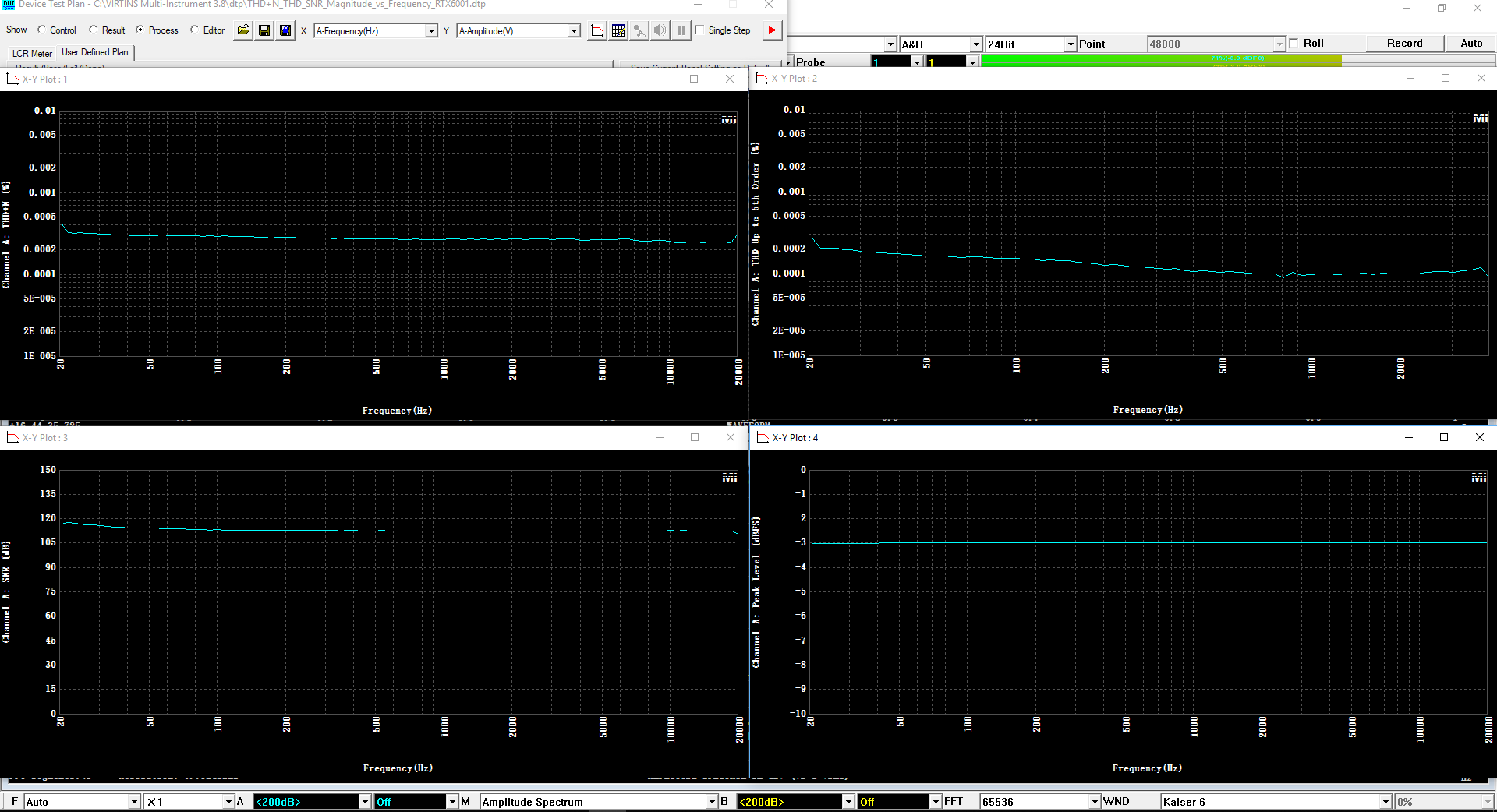This screenshot has width=1497, height=812.
Task: Select the Editor radio button
Action: 207,30
